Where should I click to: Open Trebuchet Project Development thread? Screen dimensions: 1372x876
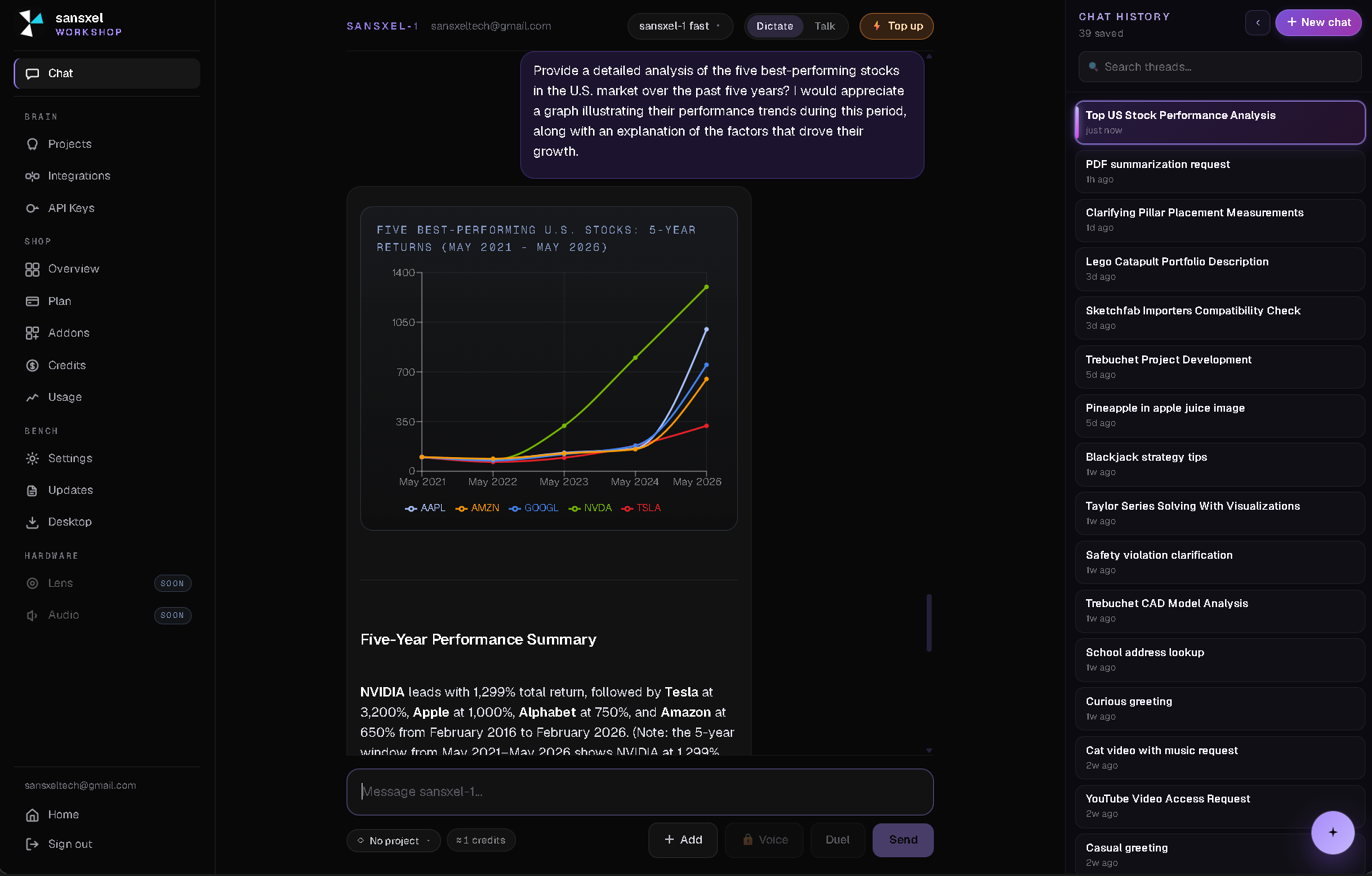(x=1220, y=367)
